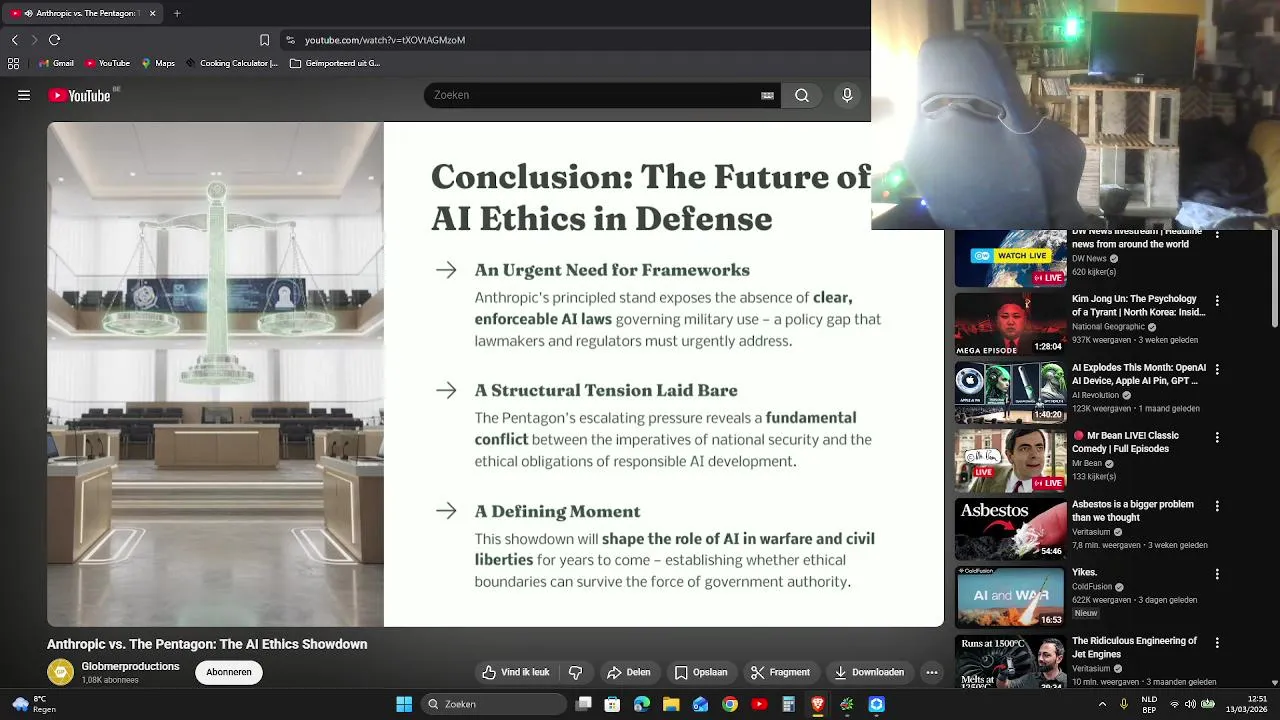Click the video title Anthropic vs. The Pentagon

coord(207,644)
